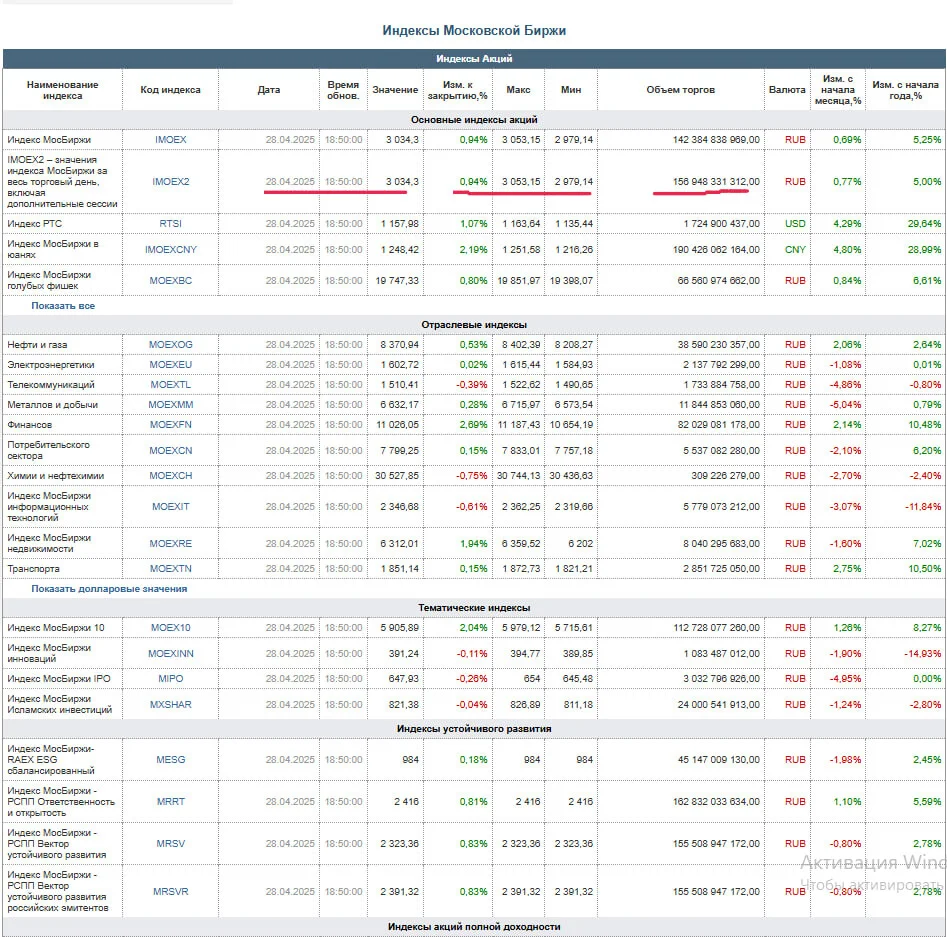
Task: Open the IMOEXCNY index link
Action: 170,250
